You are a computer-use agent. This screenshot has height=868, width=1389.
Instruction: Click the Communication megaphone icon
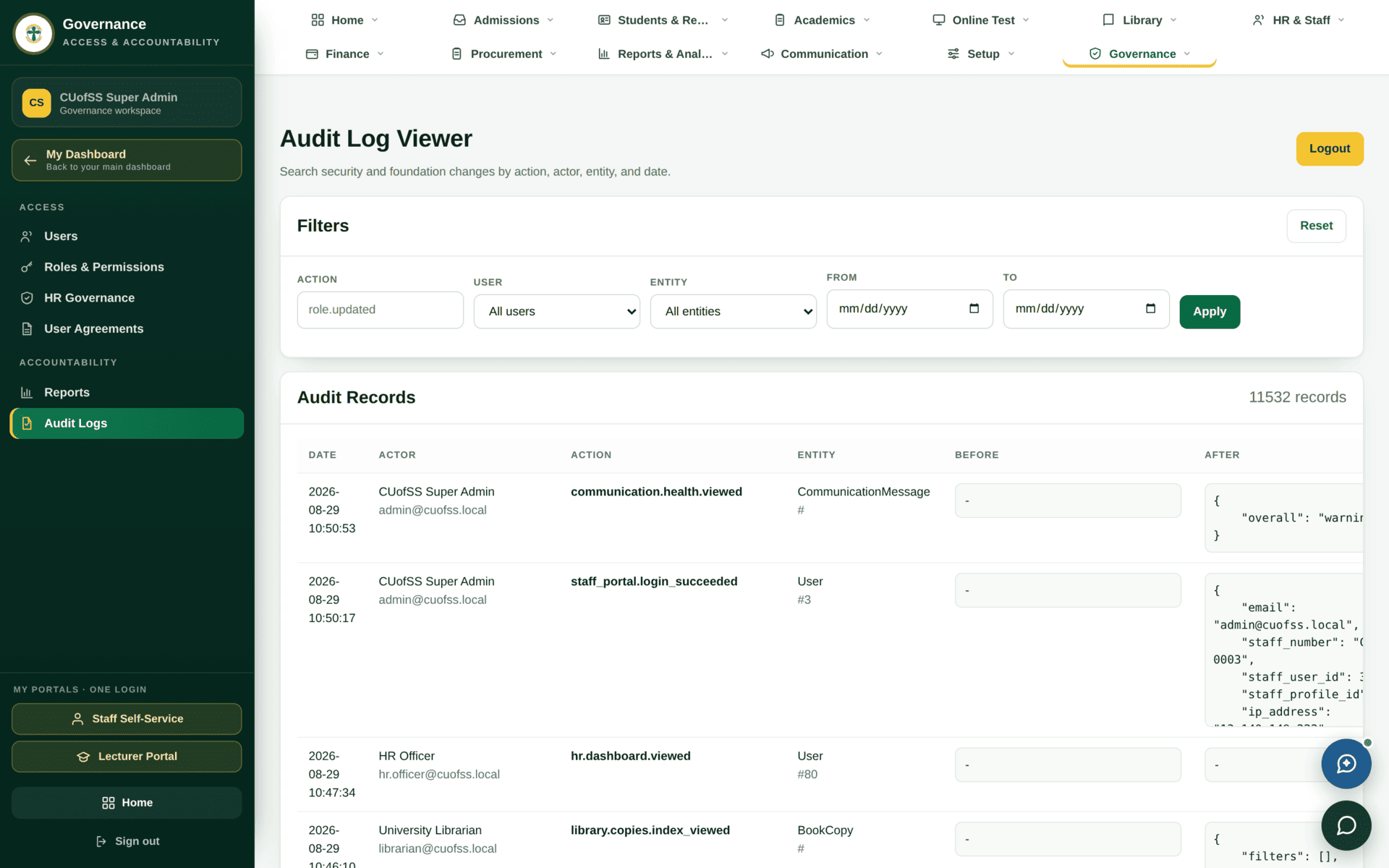coord(768,54)
